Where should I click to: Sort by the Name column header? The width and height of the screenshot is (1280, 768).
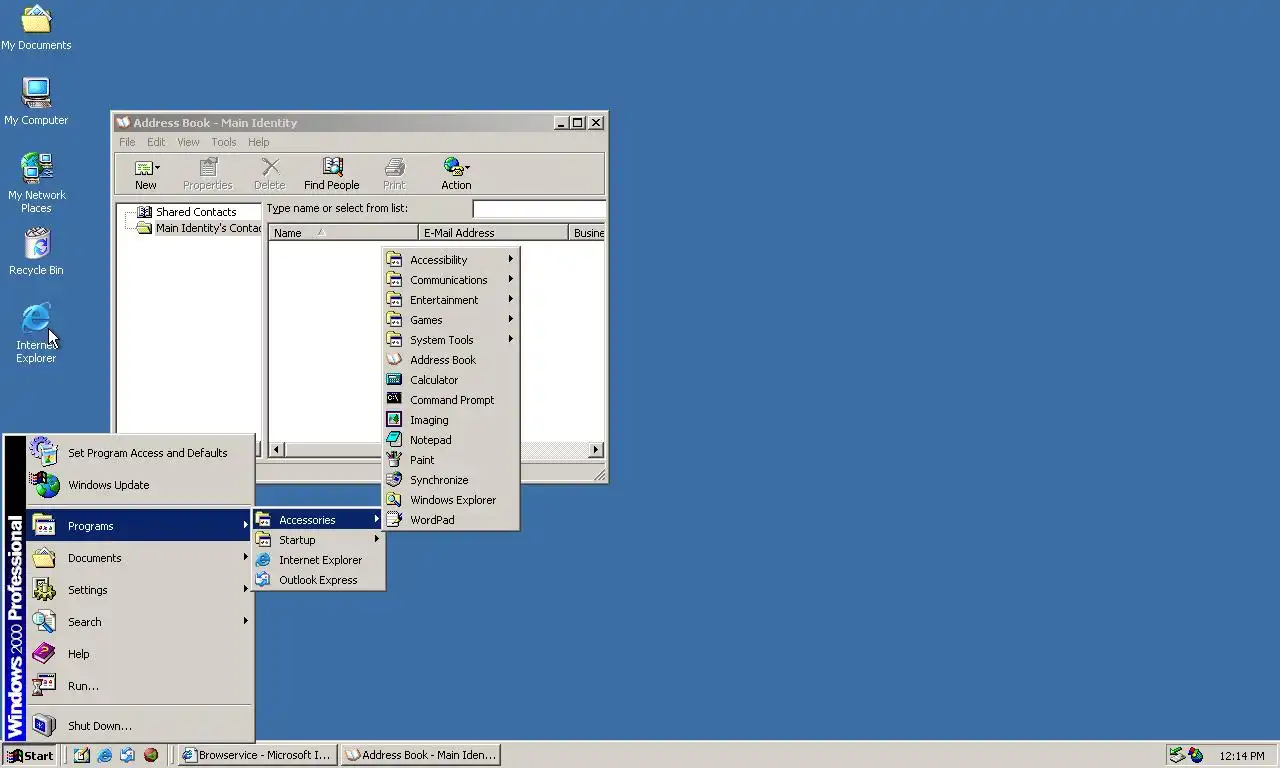coord(343,233)
